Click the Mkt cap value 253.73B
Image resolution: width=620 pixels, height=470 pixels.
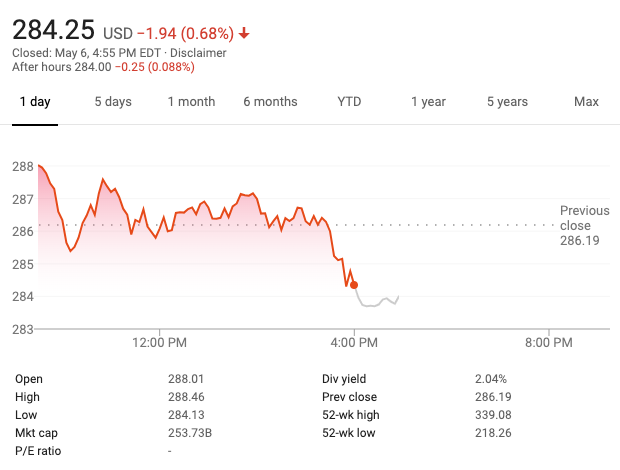tap(190, 433)
